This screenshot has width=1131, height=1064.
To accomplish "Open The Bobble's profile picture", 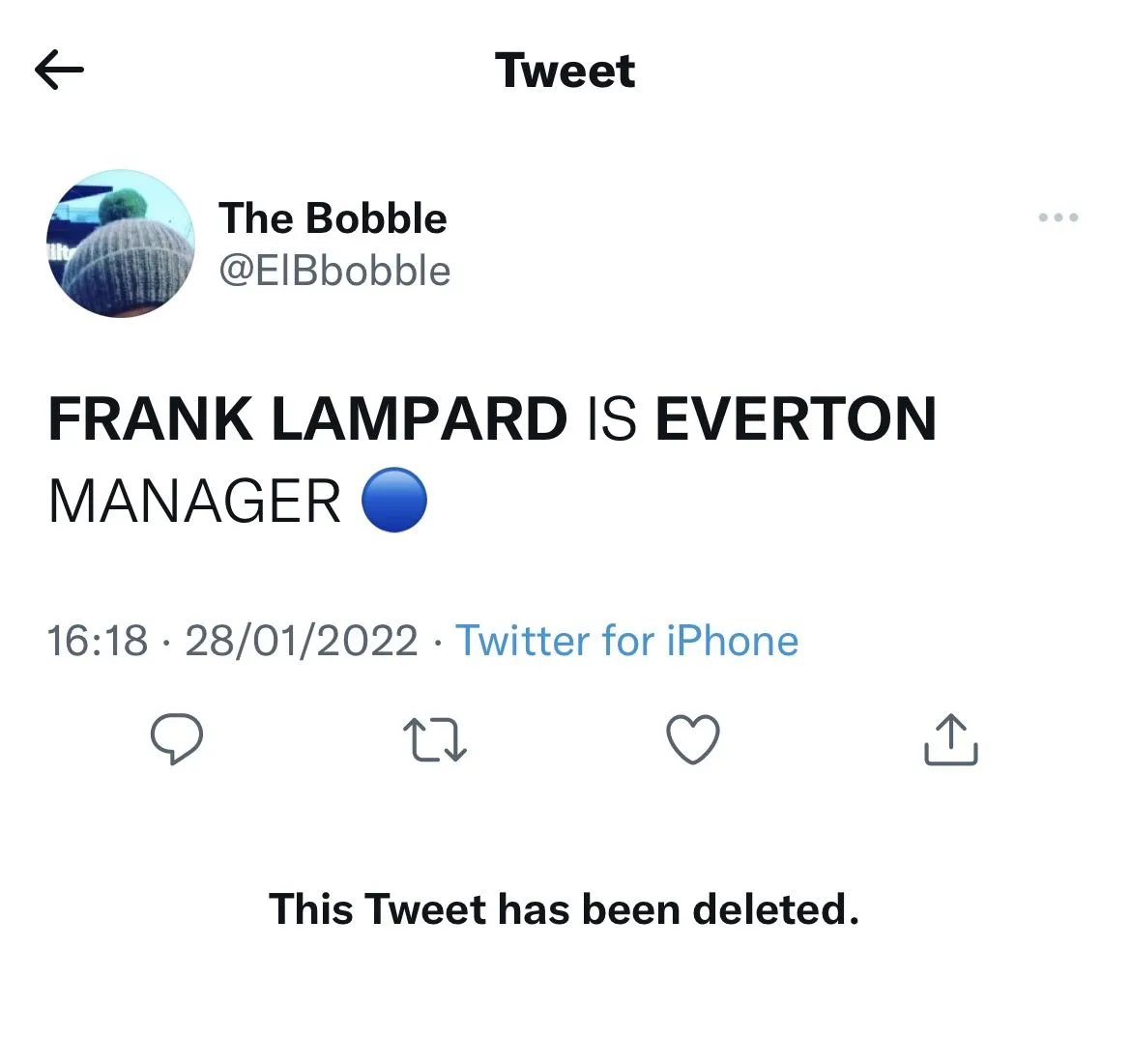I will pyautogui.click(x=120, y=244).
